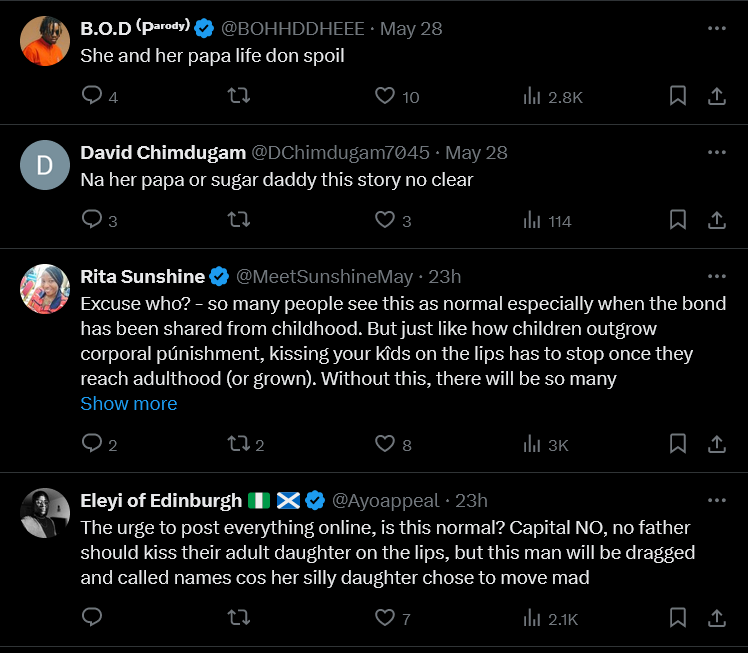Retweet David Chimdugam's tweet
This screenshot has width=748, height=653.
coord(238,220)
